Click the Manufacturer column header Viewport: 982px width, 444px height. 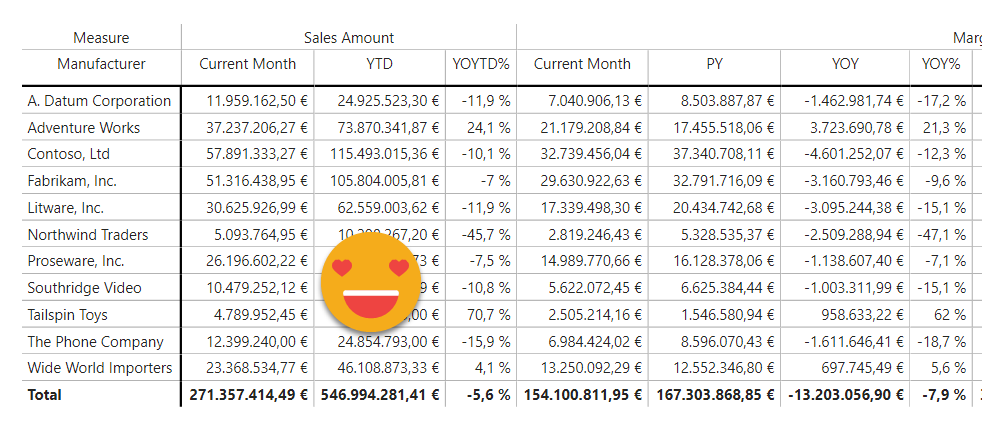[x=101, y=64]
